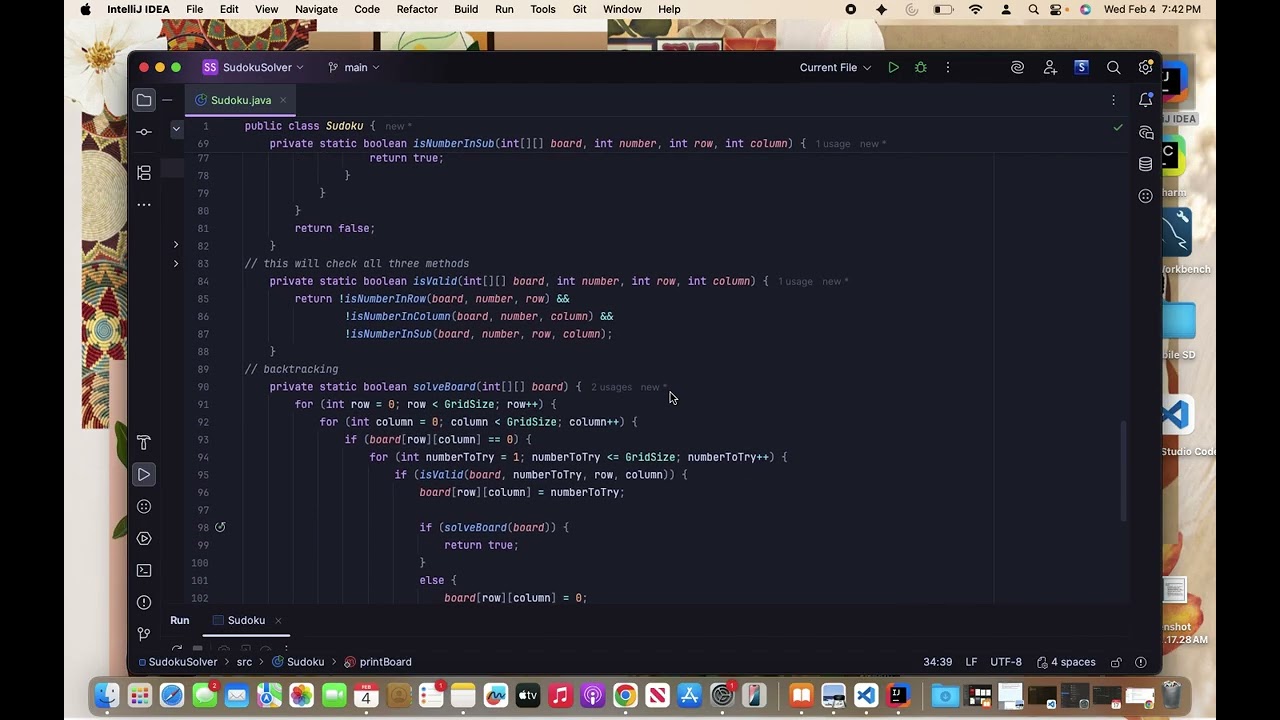
Task: Open the Project tool window folder icon
Action: [x=144, y=100]
